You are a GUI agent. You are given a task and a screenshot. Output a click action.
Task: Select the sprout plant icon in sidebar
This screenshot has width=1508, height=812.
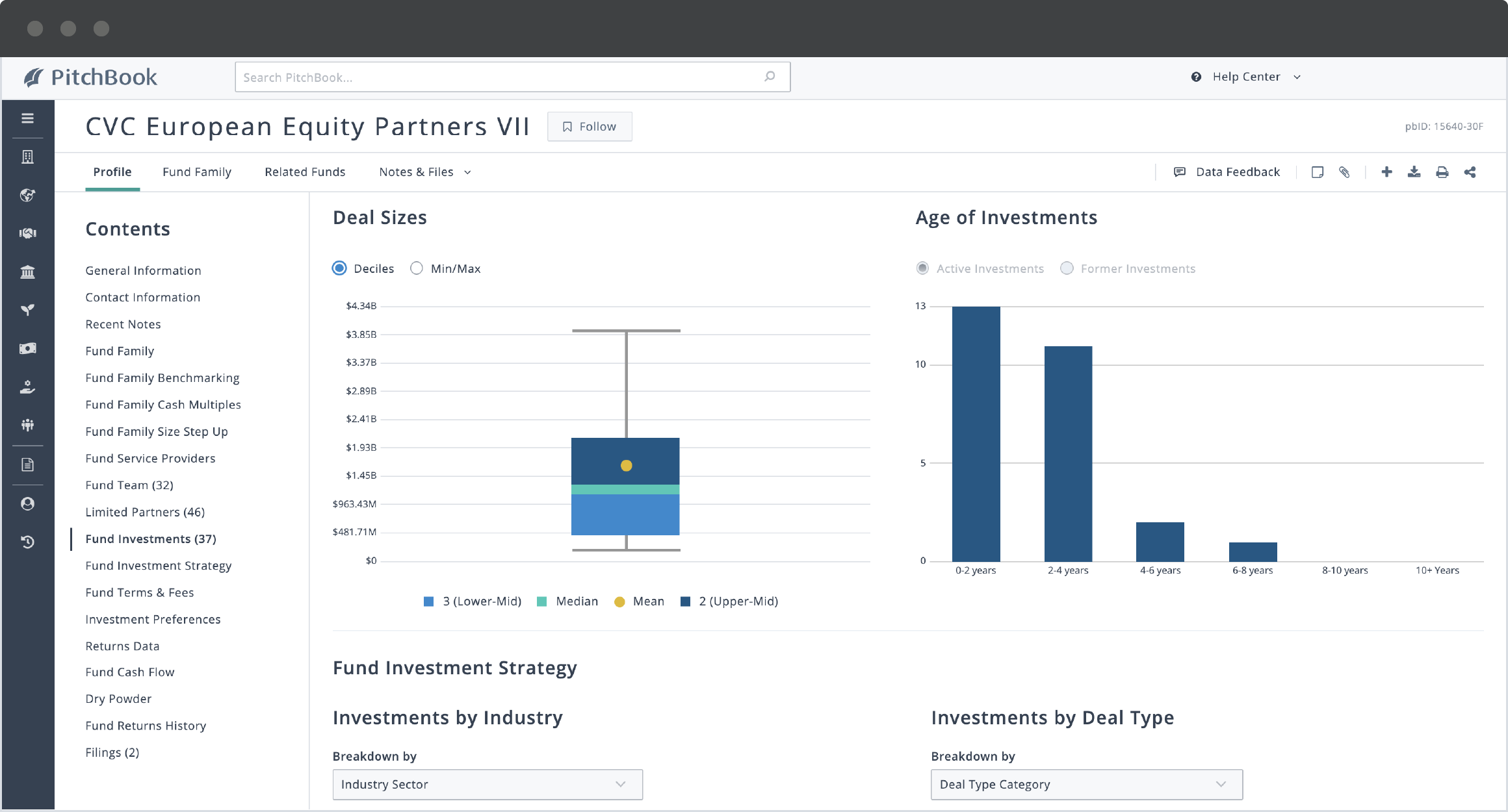click(27, 310)
